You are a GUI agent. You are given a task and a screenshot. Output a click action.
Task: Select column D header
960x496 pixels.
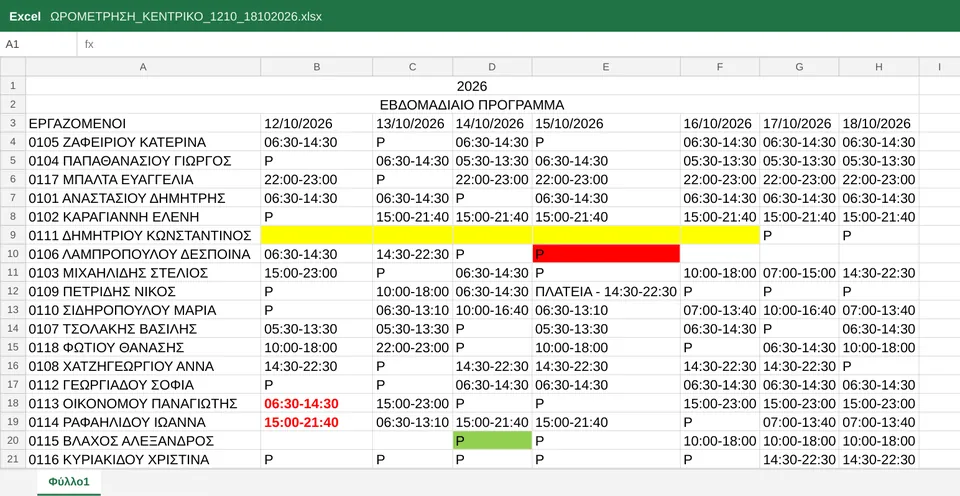493,67
